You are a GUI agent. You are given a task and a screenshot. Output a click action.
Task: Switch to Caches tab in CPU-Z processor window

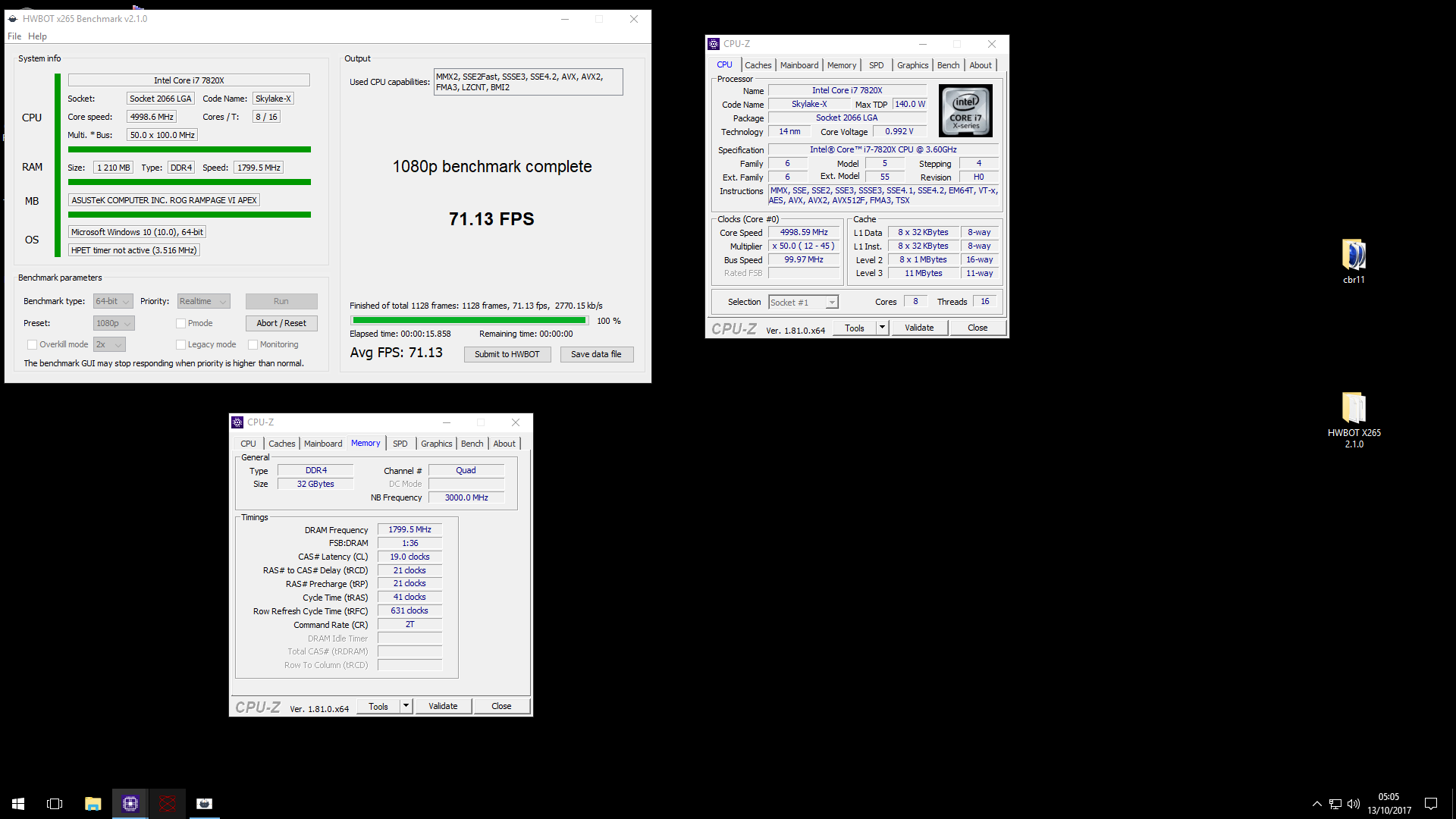[758, 65]
